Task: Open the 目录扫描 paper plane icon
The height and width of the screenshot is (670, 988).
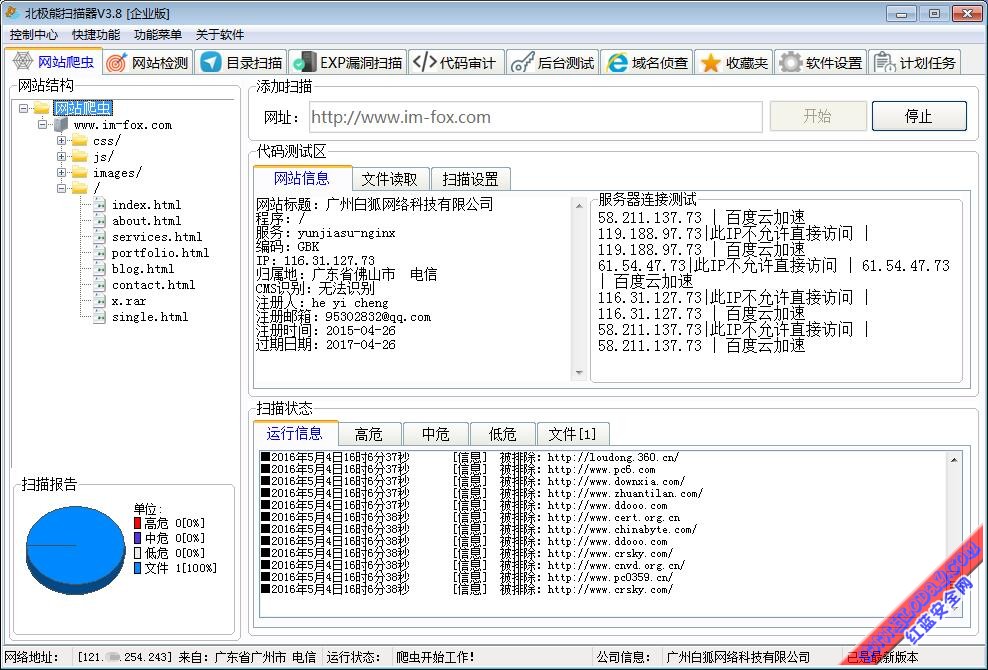Action: 210,62
